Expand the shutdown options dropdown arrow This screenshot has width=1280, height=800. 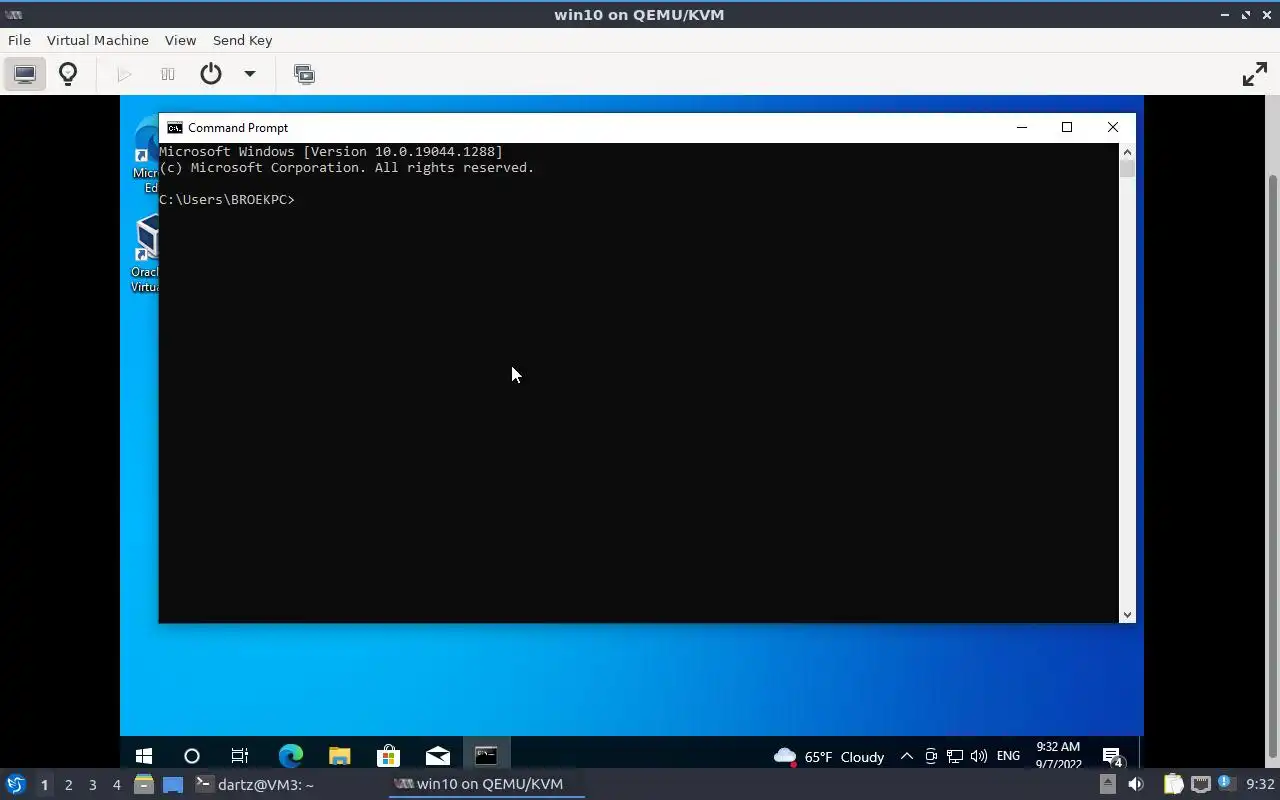[x=250, y=74]
